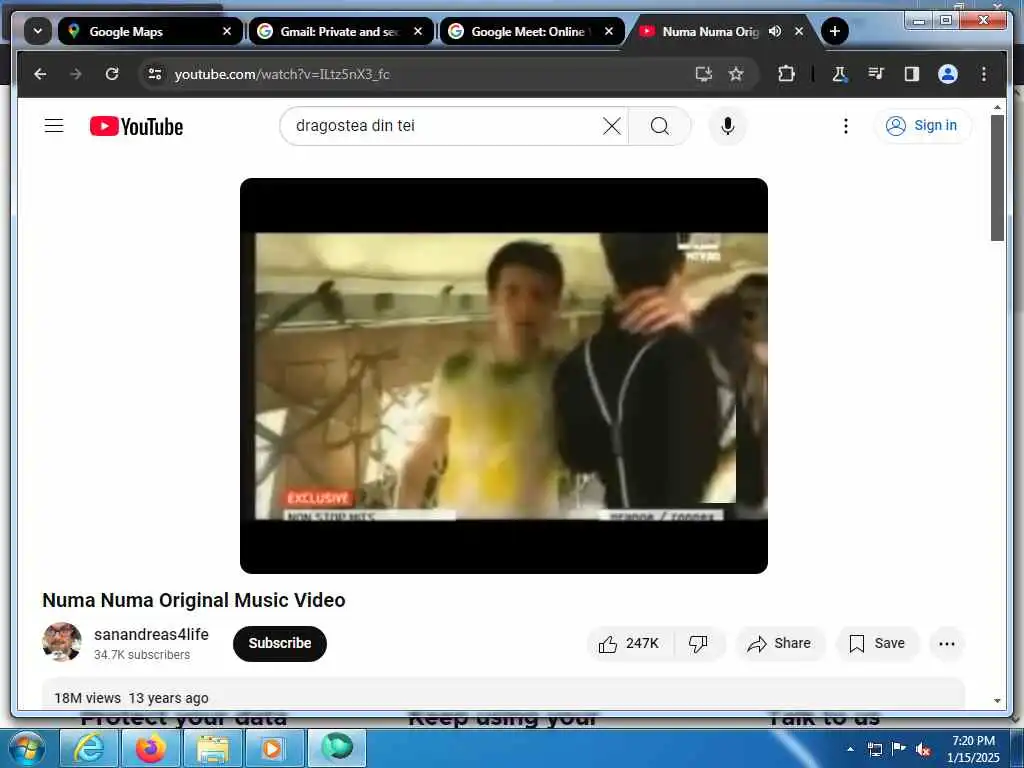Start voice search with the microphone
1024x768 pixels.
[x=728, y=125]
